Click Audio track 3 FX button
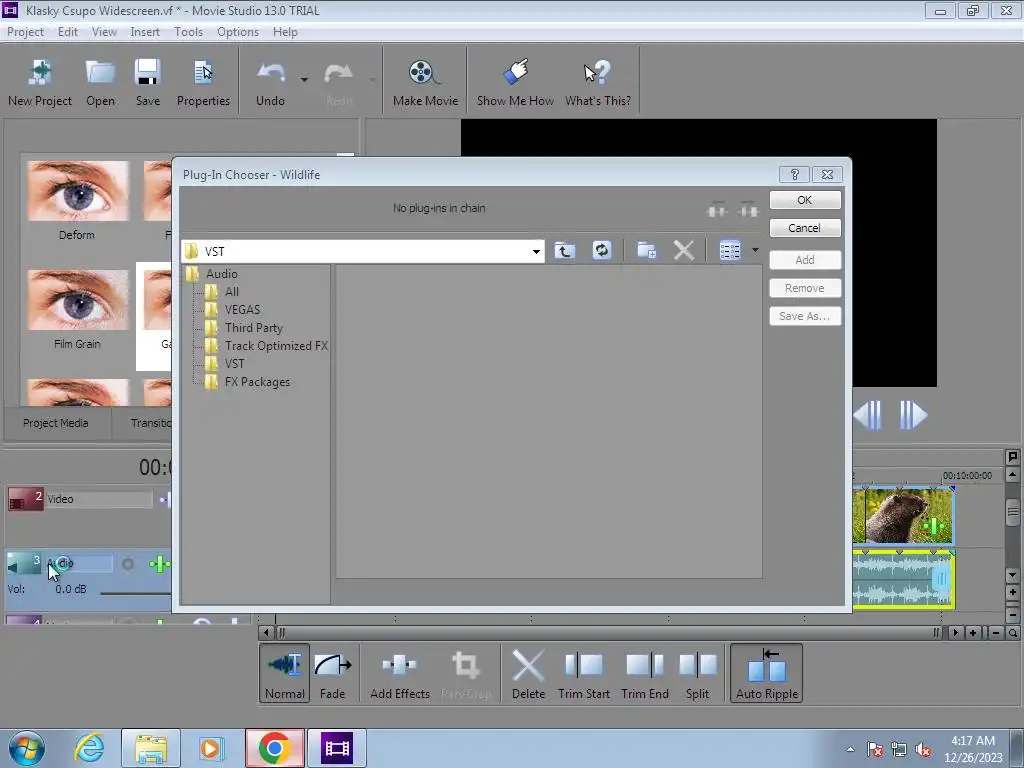 pos(159,564)
